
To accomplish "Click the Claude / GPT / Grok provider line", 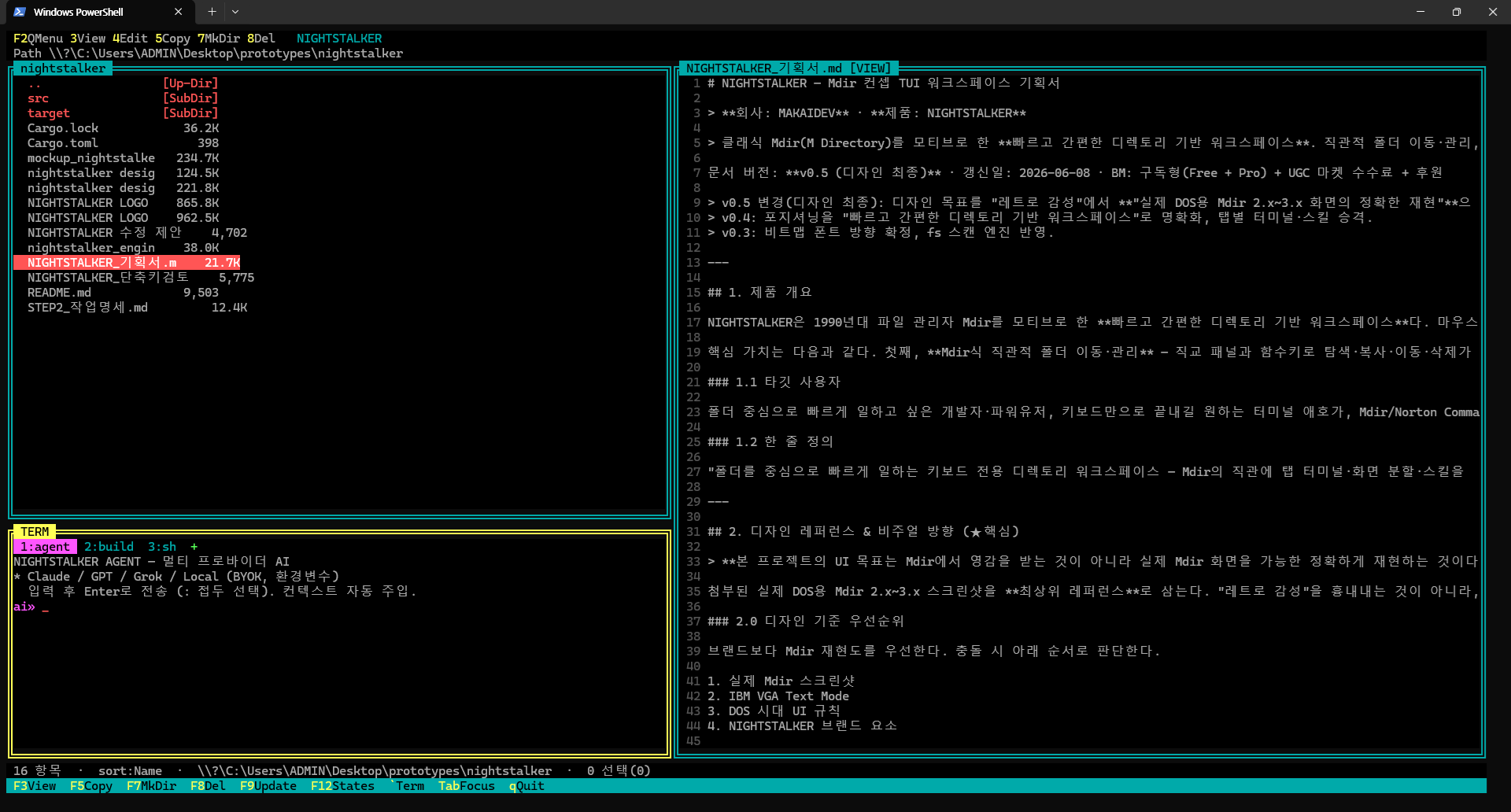I will point(176,577).
